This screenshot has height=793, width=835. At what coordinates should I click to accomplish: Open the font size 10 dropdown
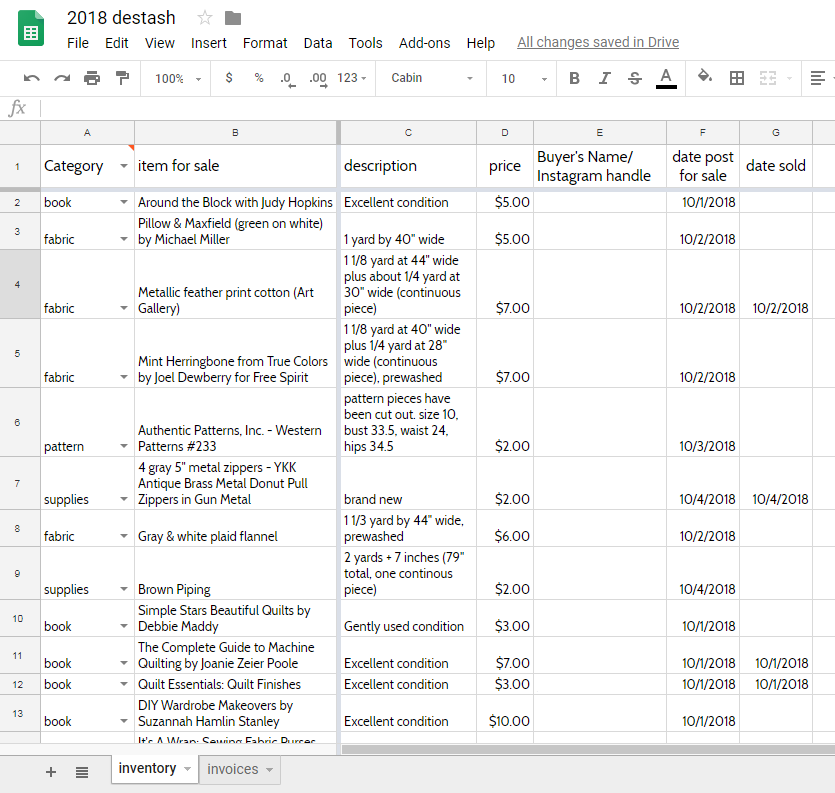click(x=524, y=78)
